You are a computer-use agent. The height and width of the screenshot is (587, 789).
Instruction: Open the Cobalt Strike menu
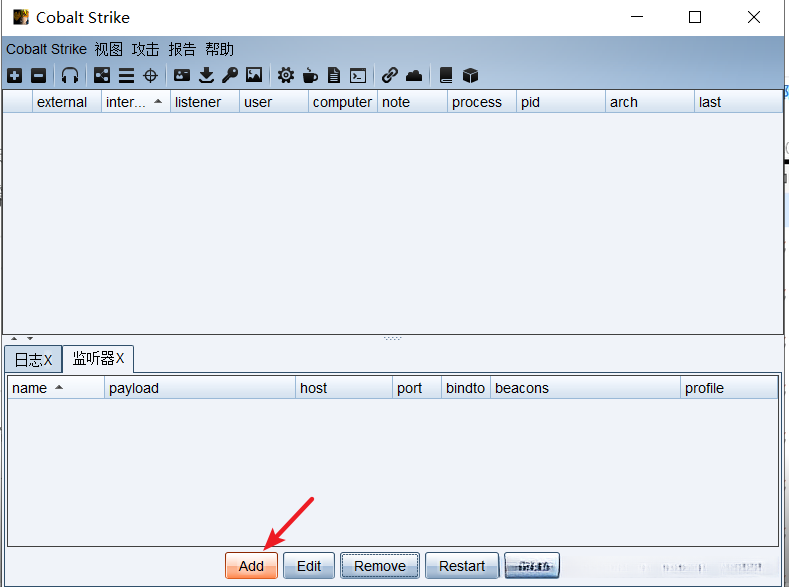(x=46, y=49)
